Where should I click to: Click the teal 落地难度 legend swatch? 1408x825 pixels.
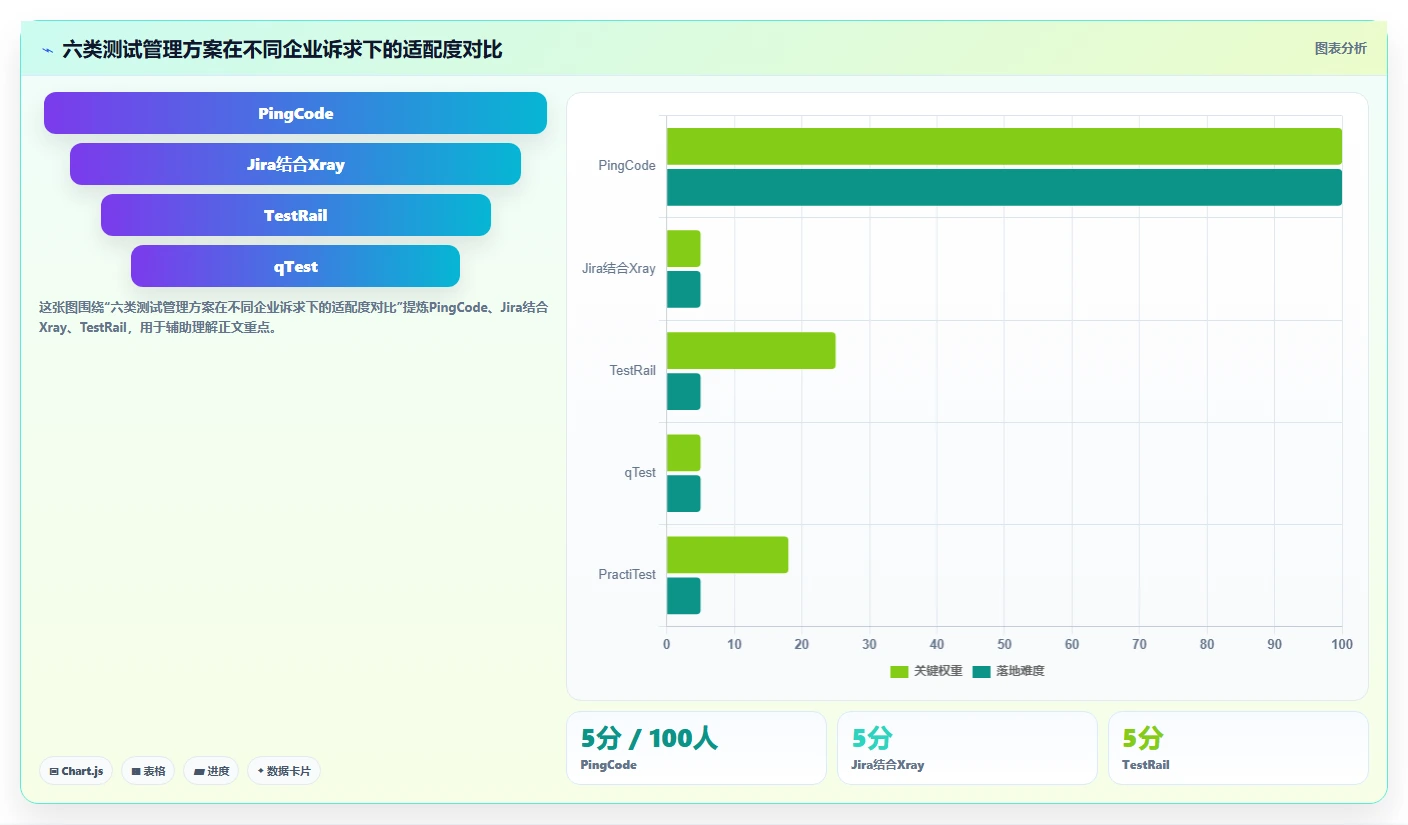click(982, 671)
